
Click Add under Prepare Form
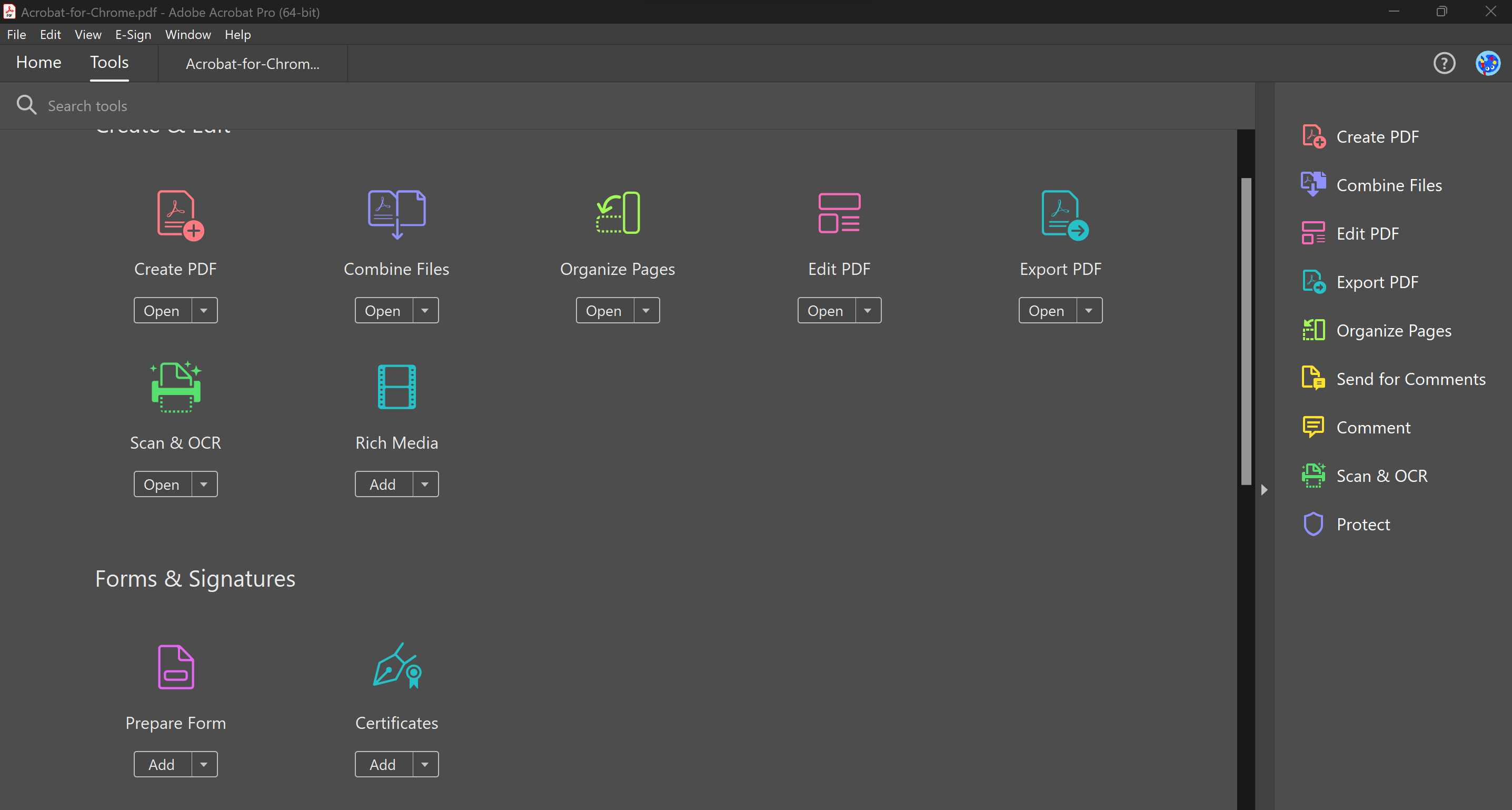(x=162, y=764)
